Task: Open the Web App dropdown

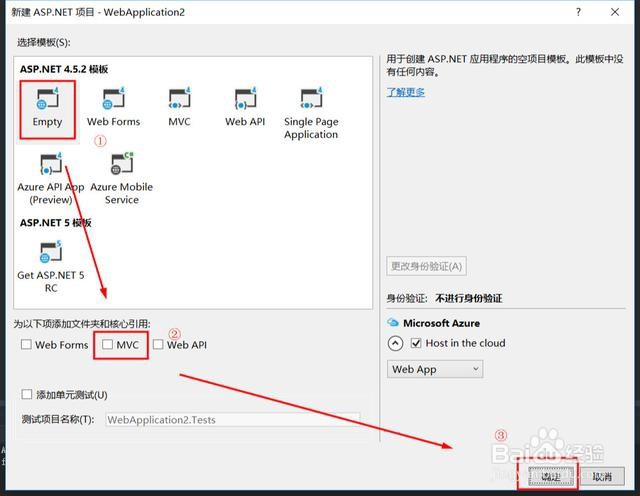Action: pos(435,369)
